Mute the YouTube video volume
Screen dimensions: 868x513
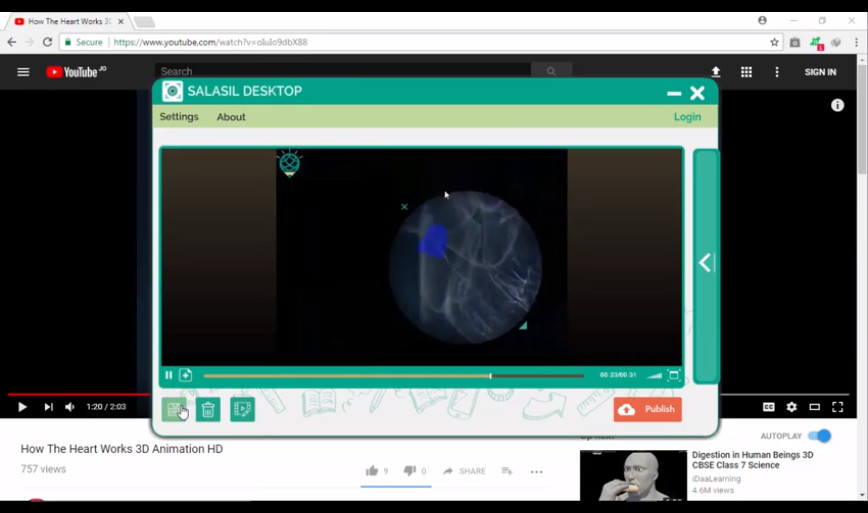coord(70,407)
